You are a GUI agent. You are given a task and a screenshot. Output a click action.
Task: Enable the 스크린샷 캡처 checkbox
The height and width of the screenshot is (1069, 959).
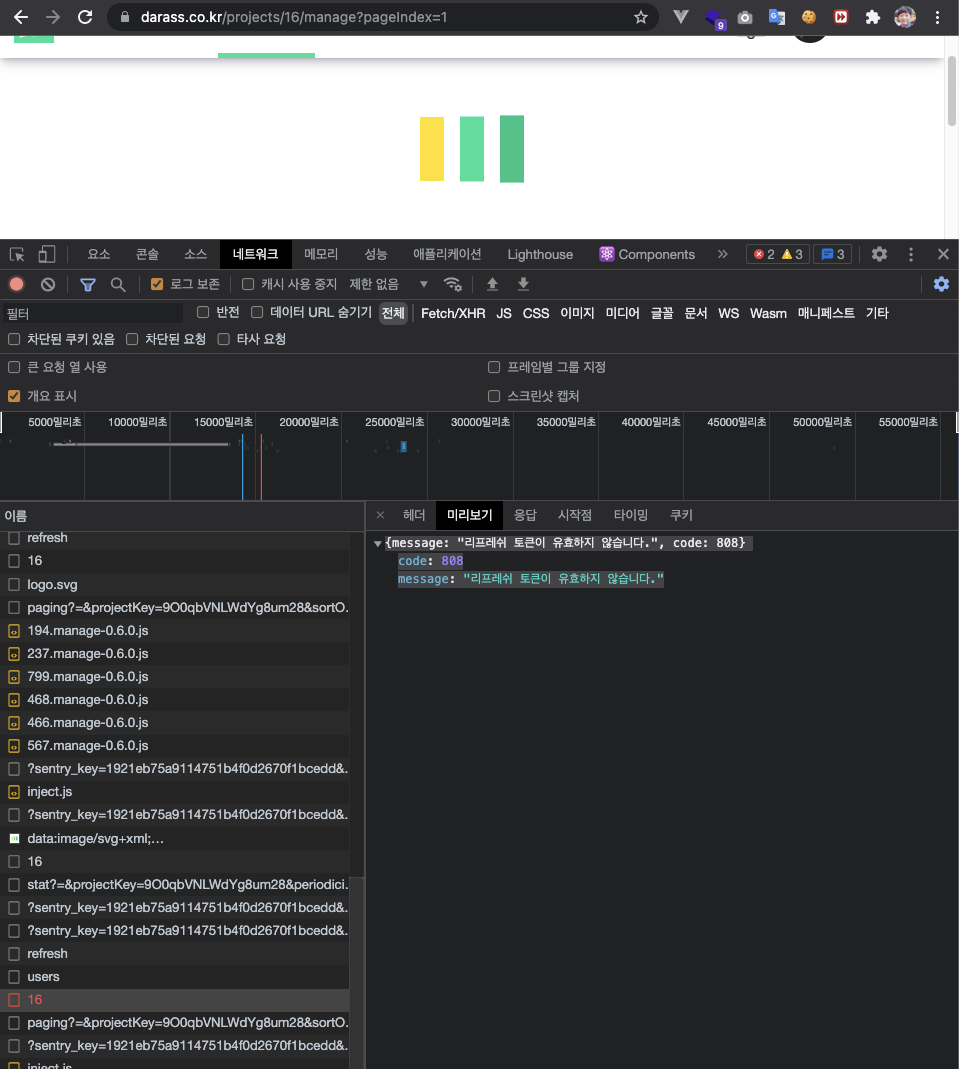(494, 395)
